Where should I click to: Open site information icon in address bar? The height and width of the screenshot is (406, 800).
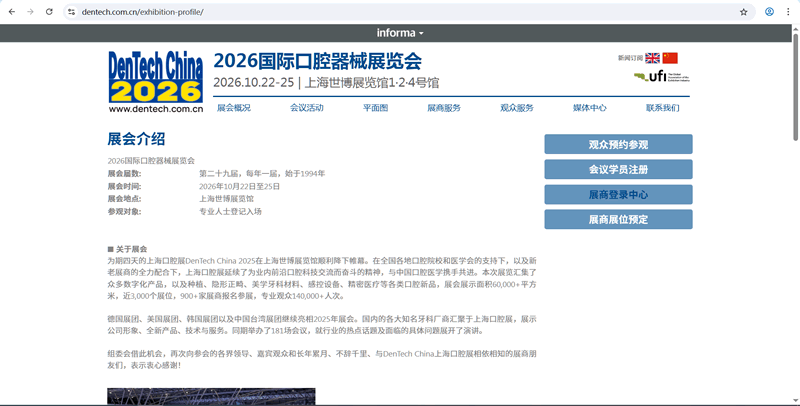[x=71, y=12]
